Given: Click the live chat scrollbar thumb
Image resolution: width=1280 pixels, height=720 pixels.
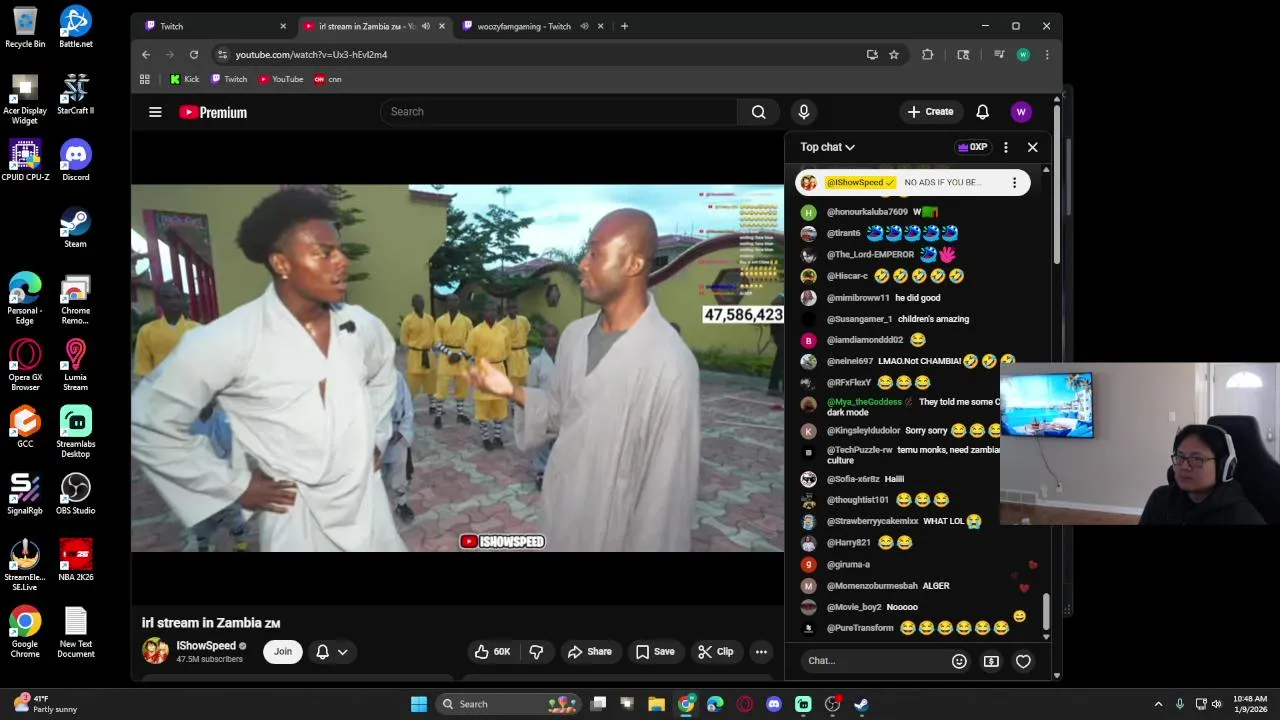Looking at the screenshot, I should pyautogui.click(x=1047, y=611).
